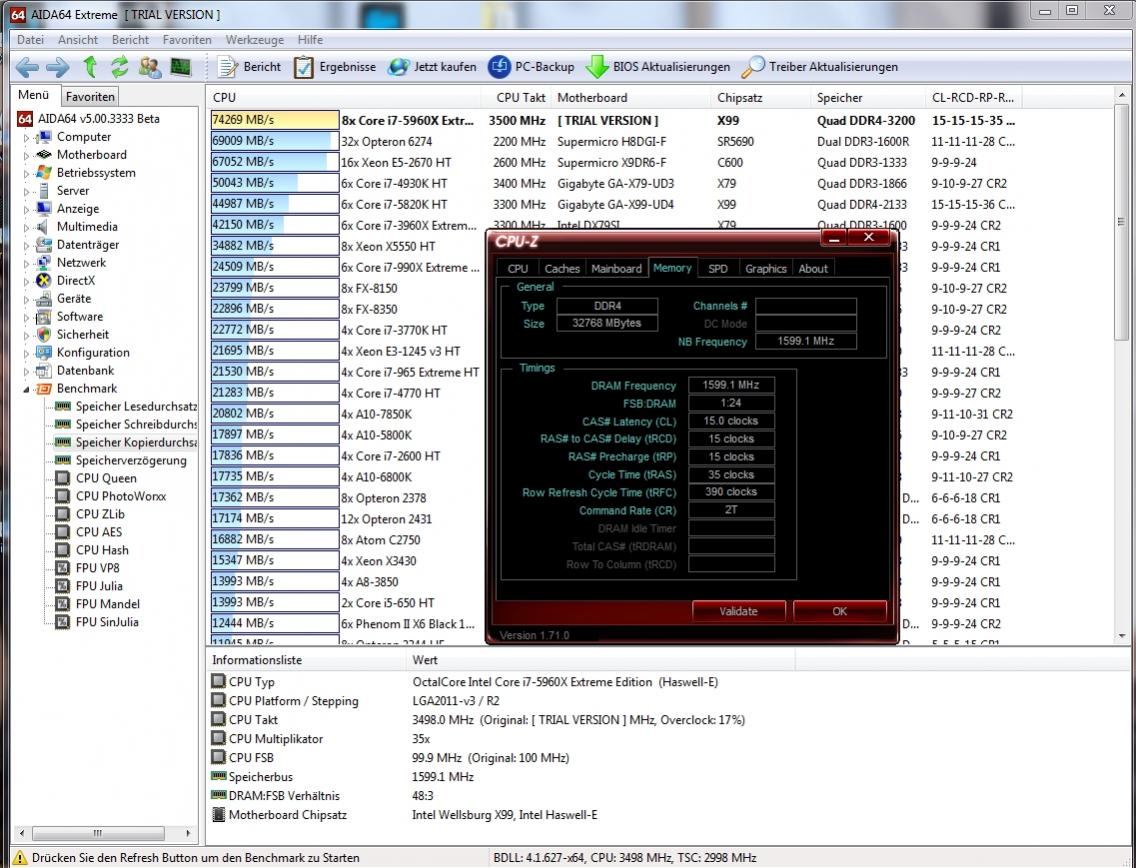Open the Bericht menu

(130, 40)
